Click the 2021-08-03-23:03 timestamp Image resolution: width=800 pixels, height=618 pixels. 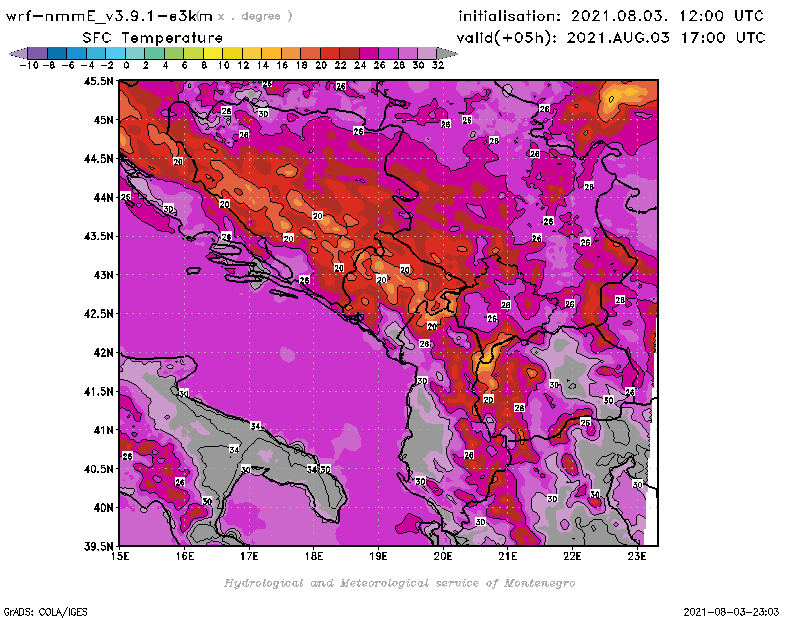731,611
